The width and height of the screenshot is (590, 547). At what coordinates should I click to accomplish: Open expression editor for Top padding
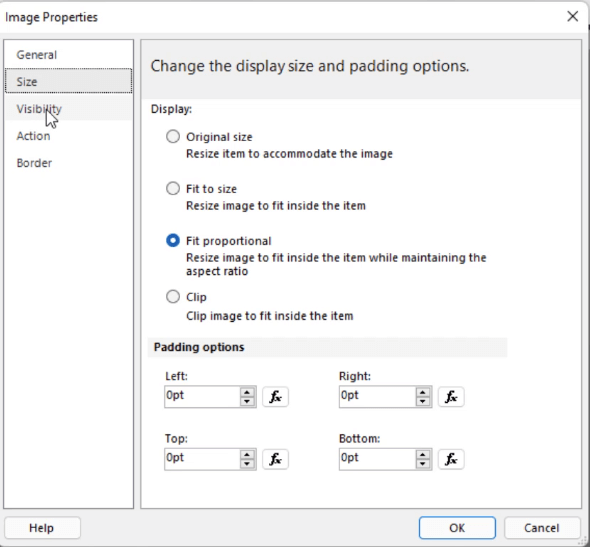tap(275, 459)
